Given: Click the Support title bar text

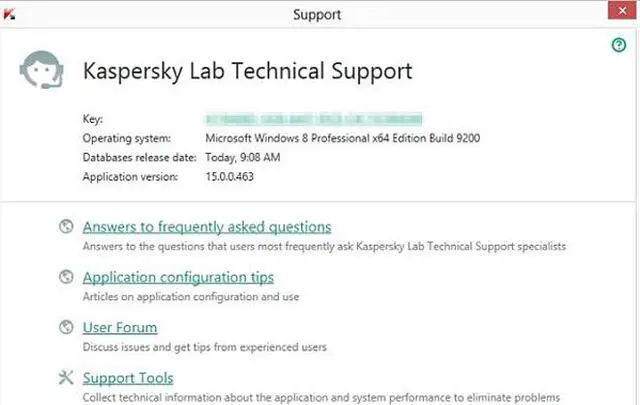Looking at the screenshot, I should 317,15.
